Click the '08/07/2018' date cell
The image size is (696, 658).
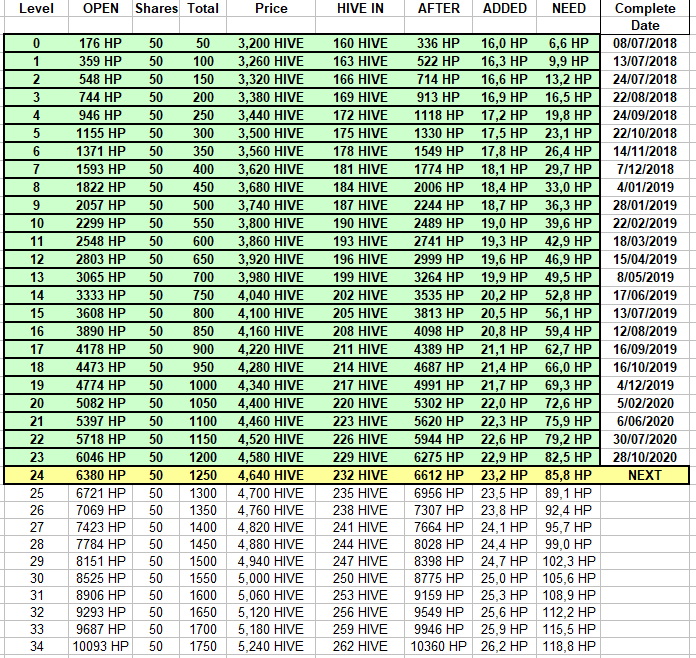click(645, 44)
